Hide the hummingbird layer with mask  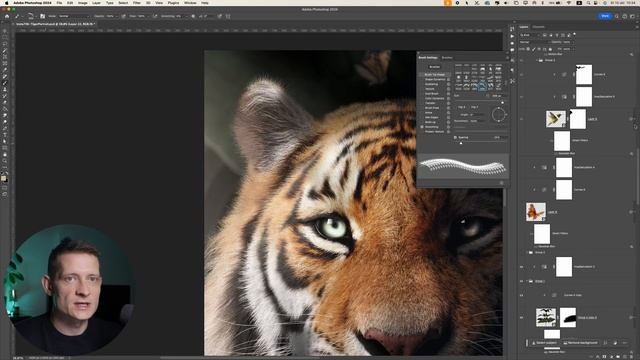click(522, 119)
